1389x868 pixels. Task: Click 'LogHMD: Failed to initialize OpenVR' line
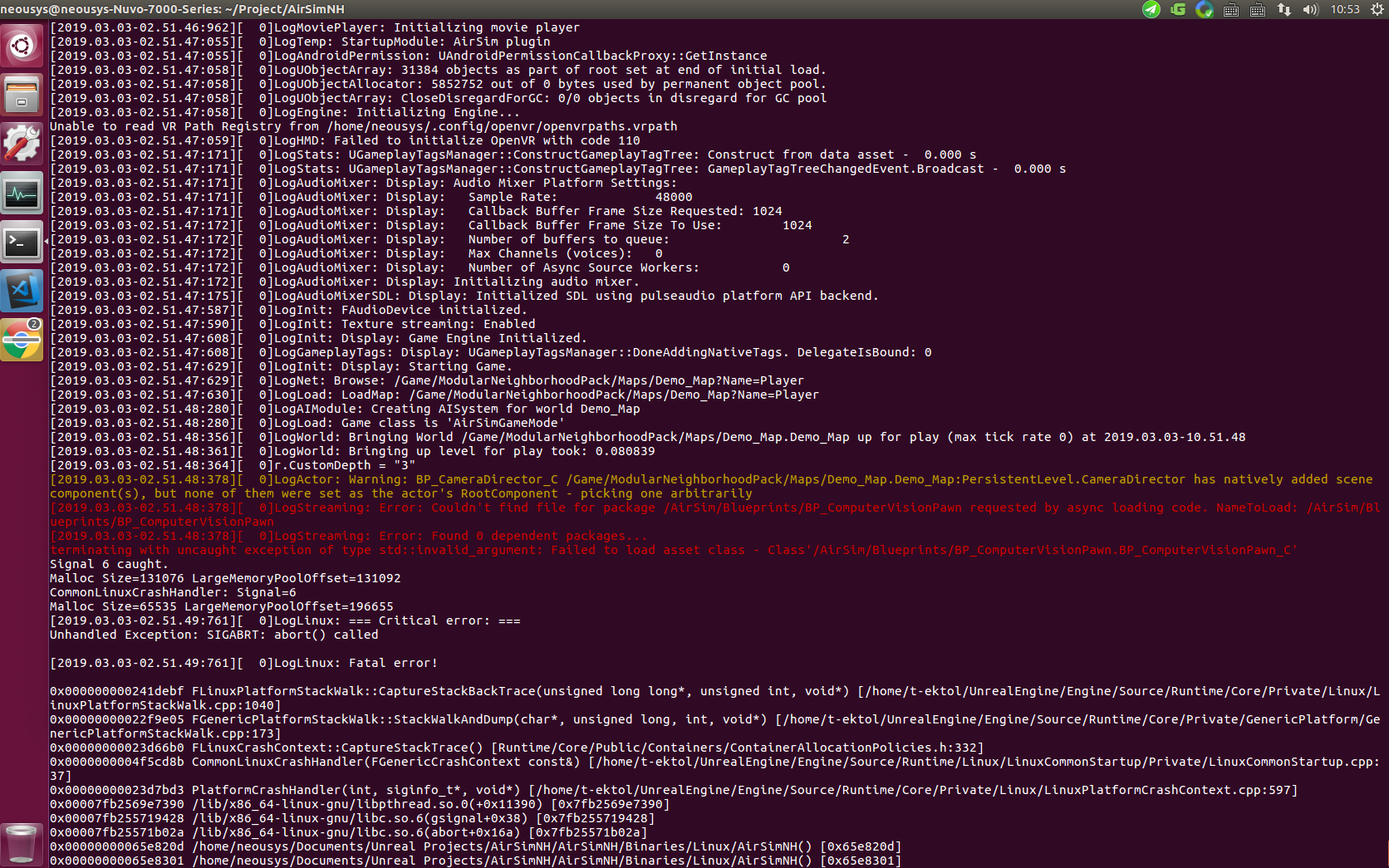345,140
